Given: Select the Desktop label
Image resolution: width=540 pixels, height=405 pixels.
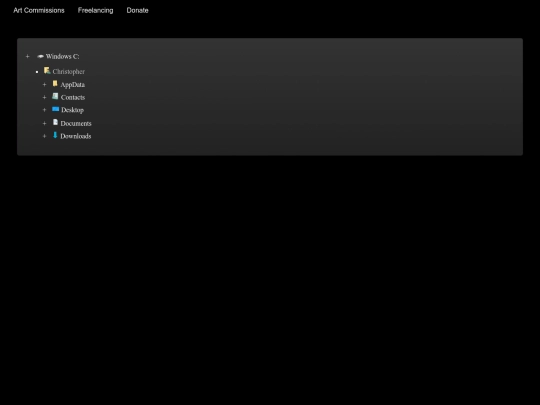Looking at the screenshot, I should [72, 110].
